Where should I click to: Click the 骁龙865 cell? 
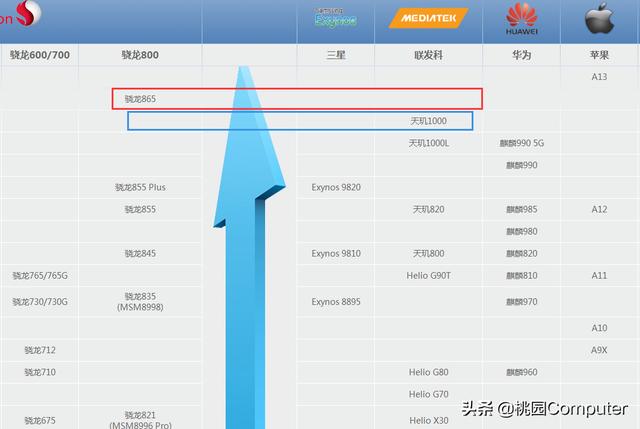point(140,99)
